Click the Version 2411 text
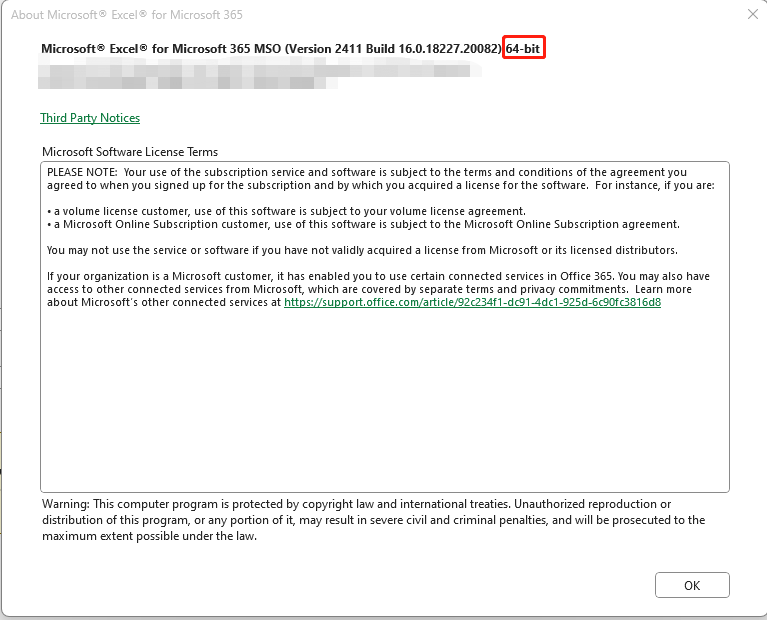The image size is (767, 620). pos(357,48)
